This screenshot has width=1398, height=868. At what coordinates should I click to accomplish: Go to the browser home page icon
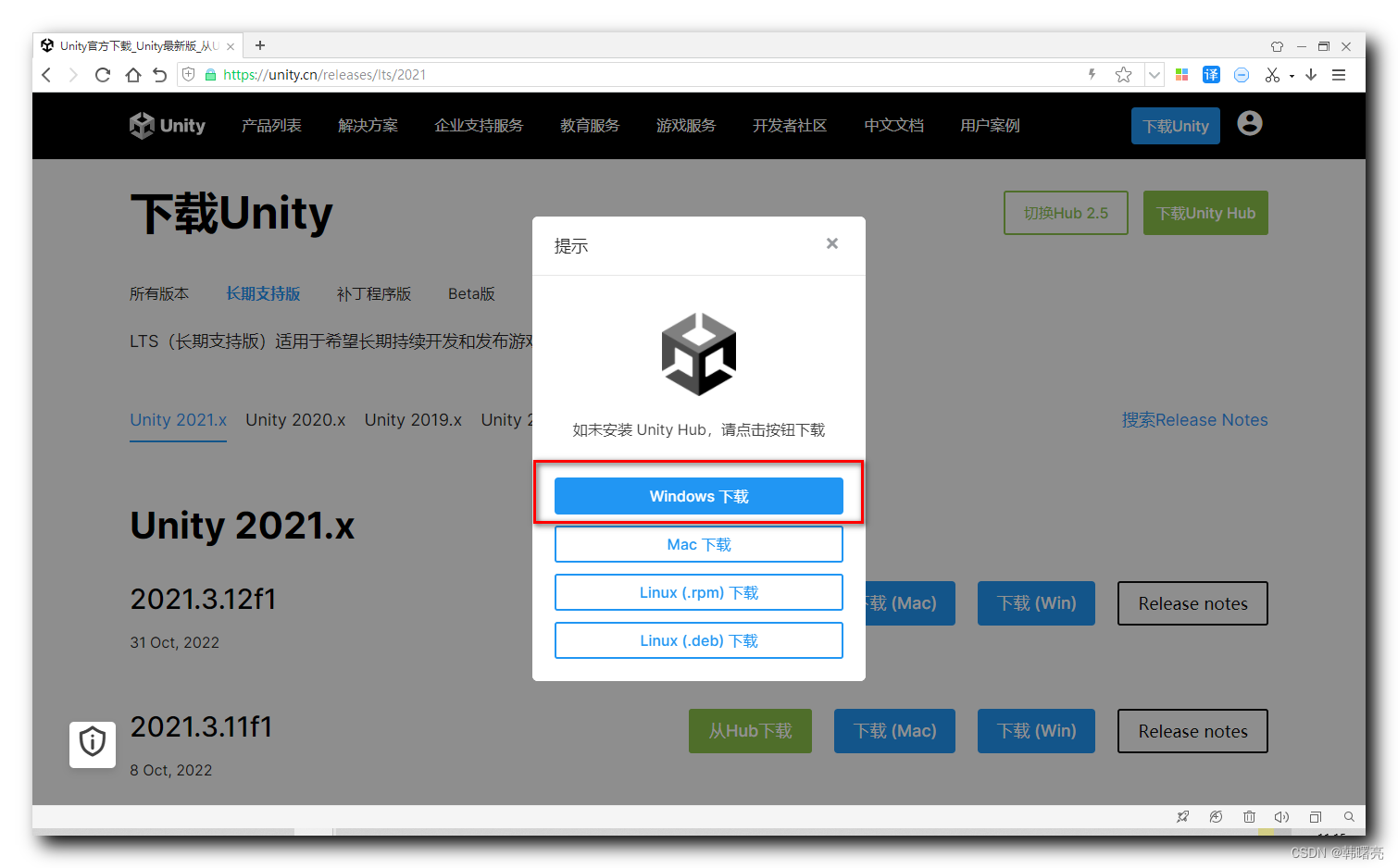point(133,75)
